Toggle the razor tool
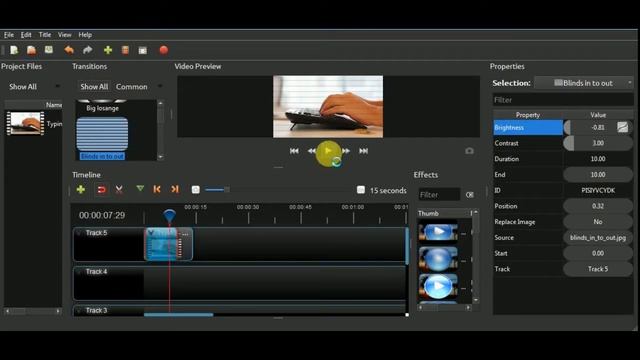The image size is (640, 360). (119, 189)
